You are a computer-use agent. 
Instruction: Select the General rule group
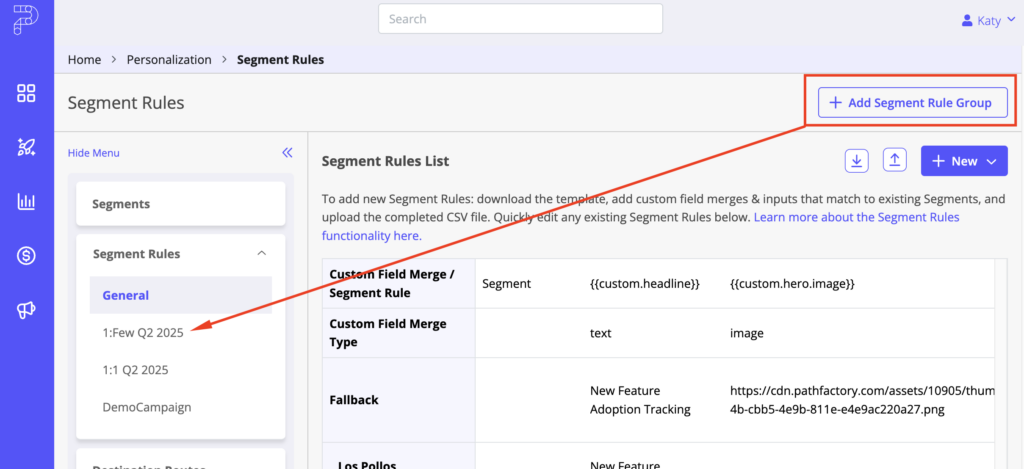pyautogui.click(x=181, y=295)
